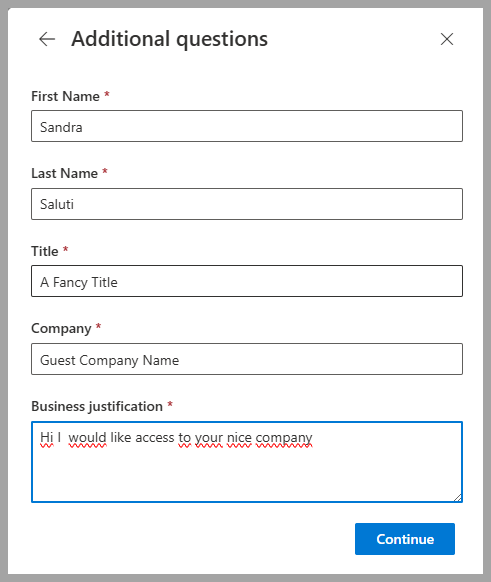
Task: Submit the form with the Continue button
Action: click(405, 539)
